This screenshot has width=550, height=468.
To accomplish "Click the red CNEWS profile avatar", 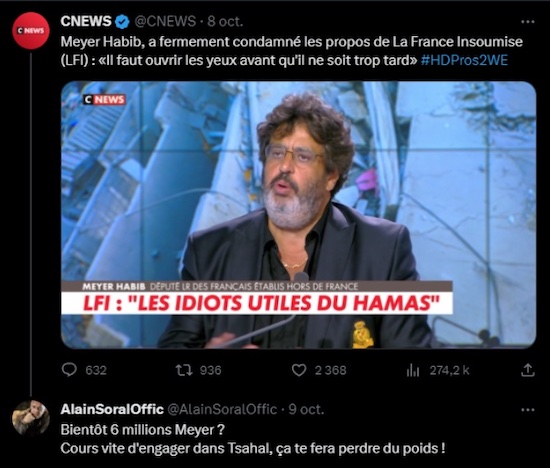I will 31,31.
